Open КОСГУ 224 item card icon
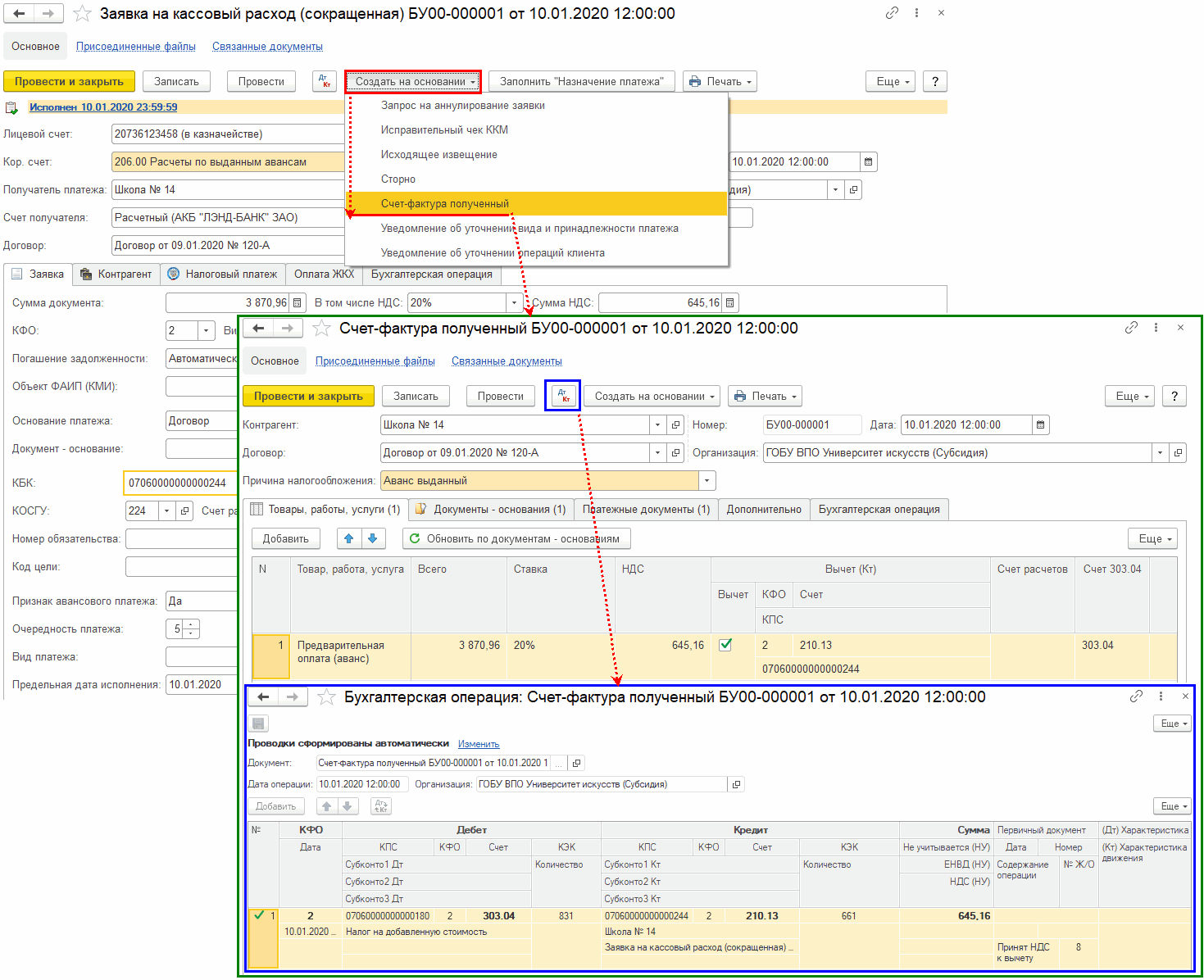The width and height of the screenshot is (1204, 980). pos(184,510)
